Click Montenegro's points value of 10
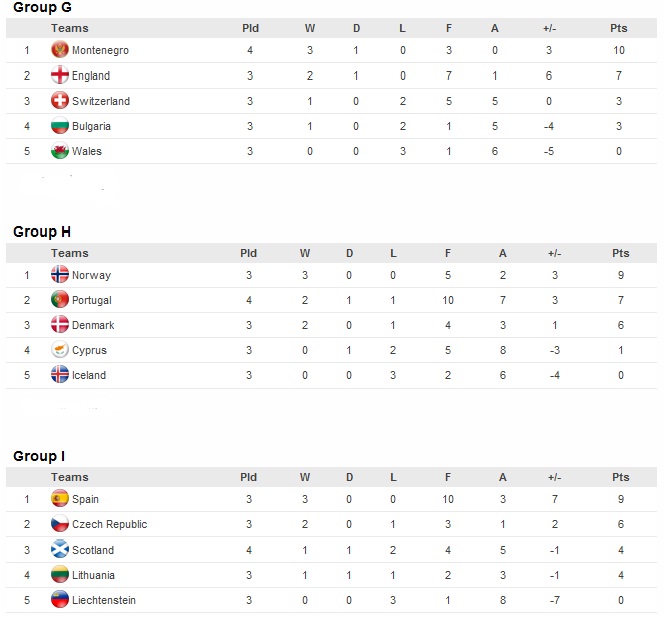 (619, 50)
